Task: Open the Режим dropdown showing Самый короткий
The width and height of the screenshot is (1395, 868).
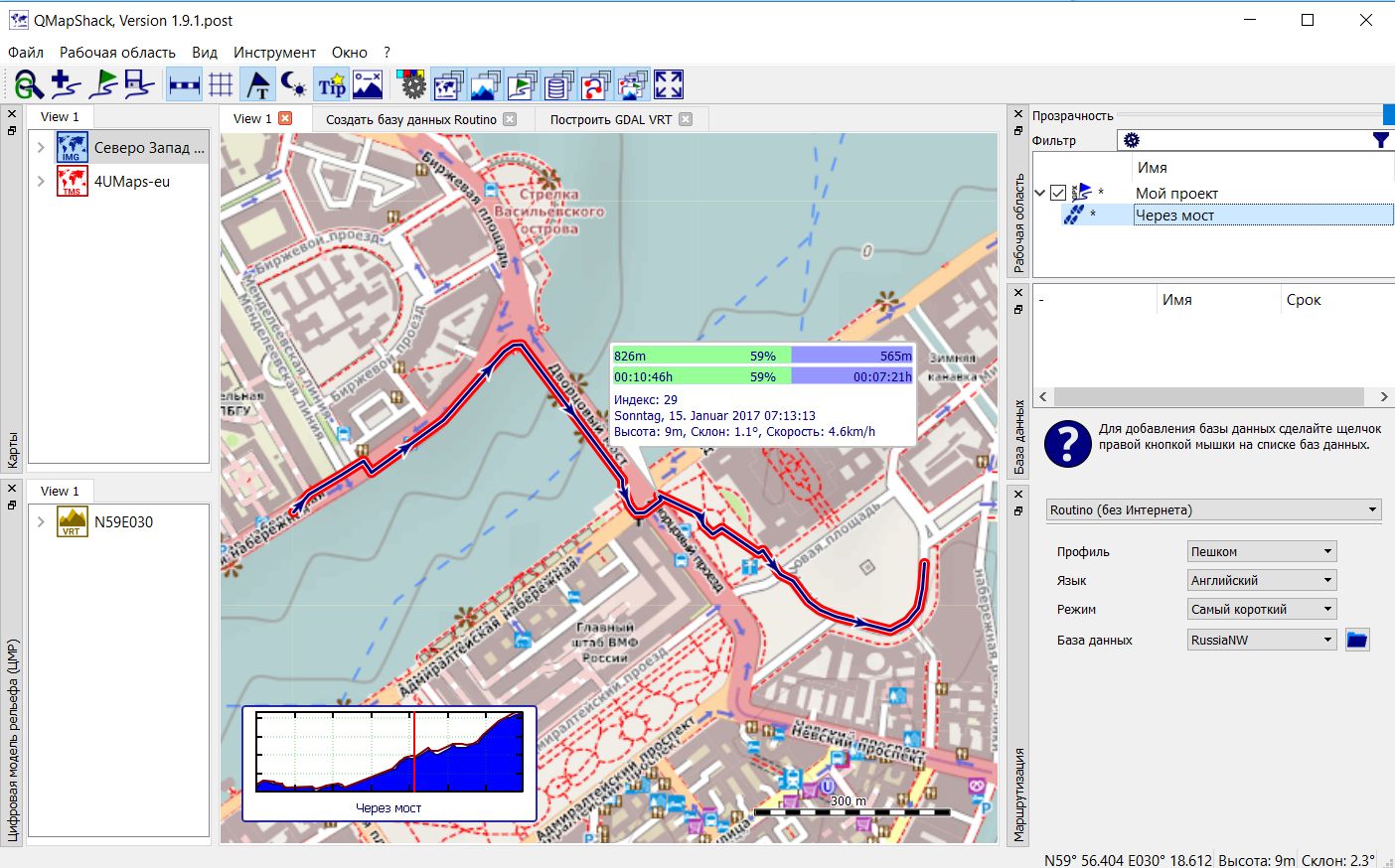Action: (x=1262, y=609)
